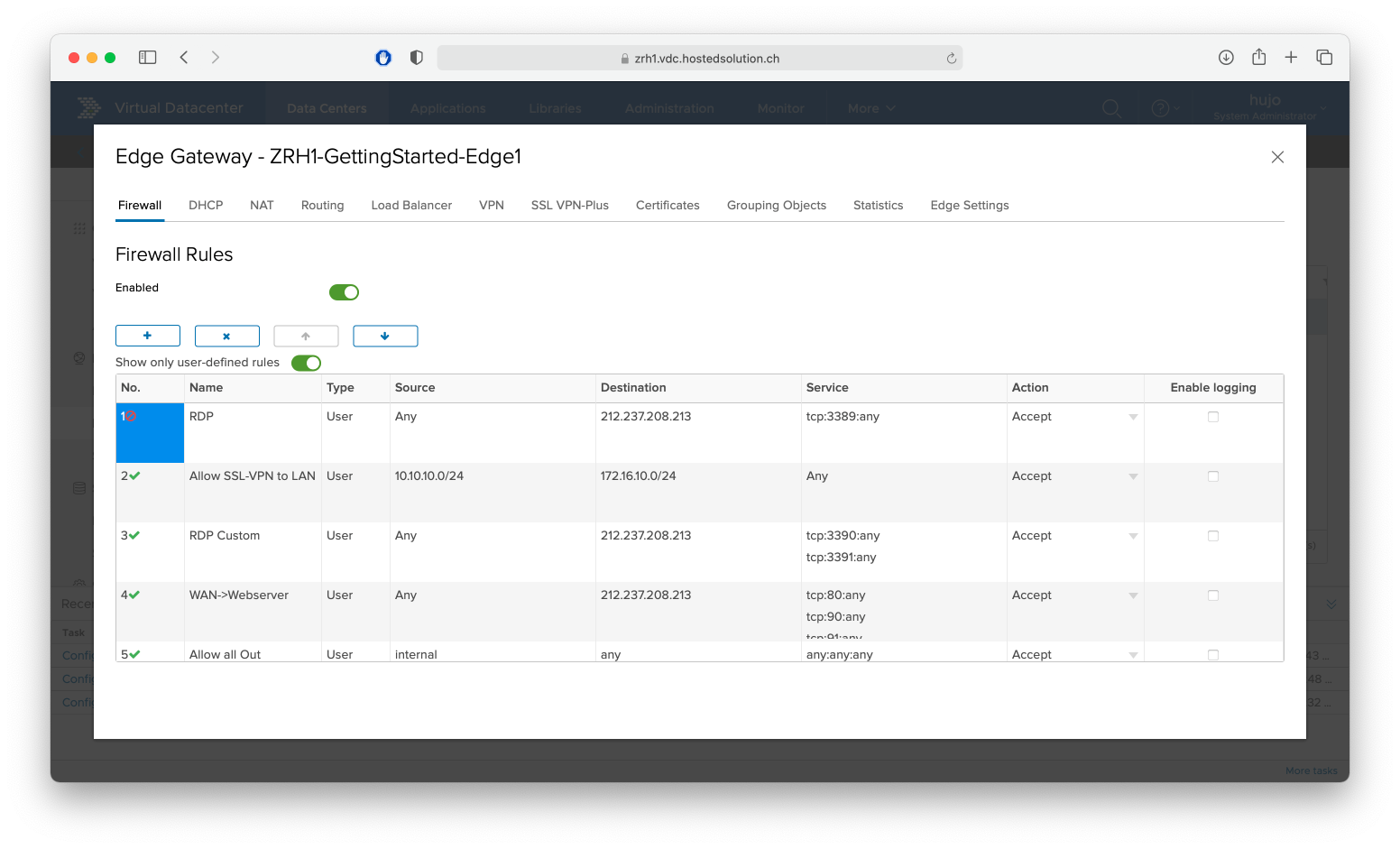Open Action dropdown for Allow all Out
This screenshot has width=1400, height=849.
(x=1133, y=655)
